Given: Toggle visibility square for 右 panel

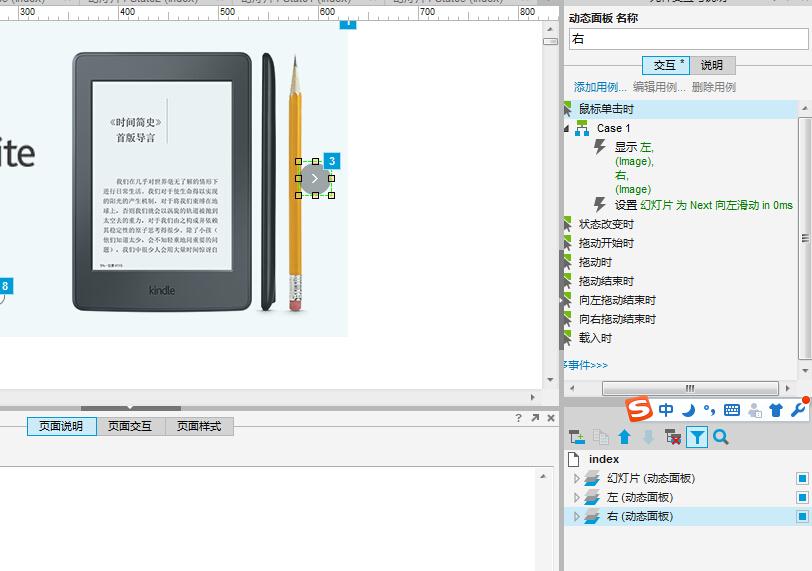Looking at the screenshot, I should 802,516.
